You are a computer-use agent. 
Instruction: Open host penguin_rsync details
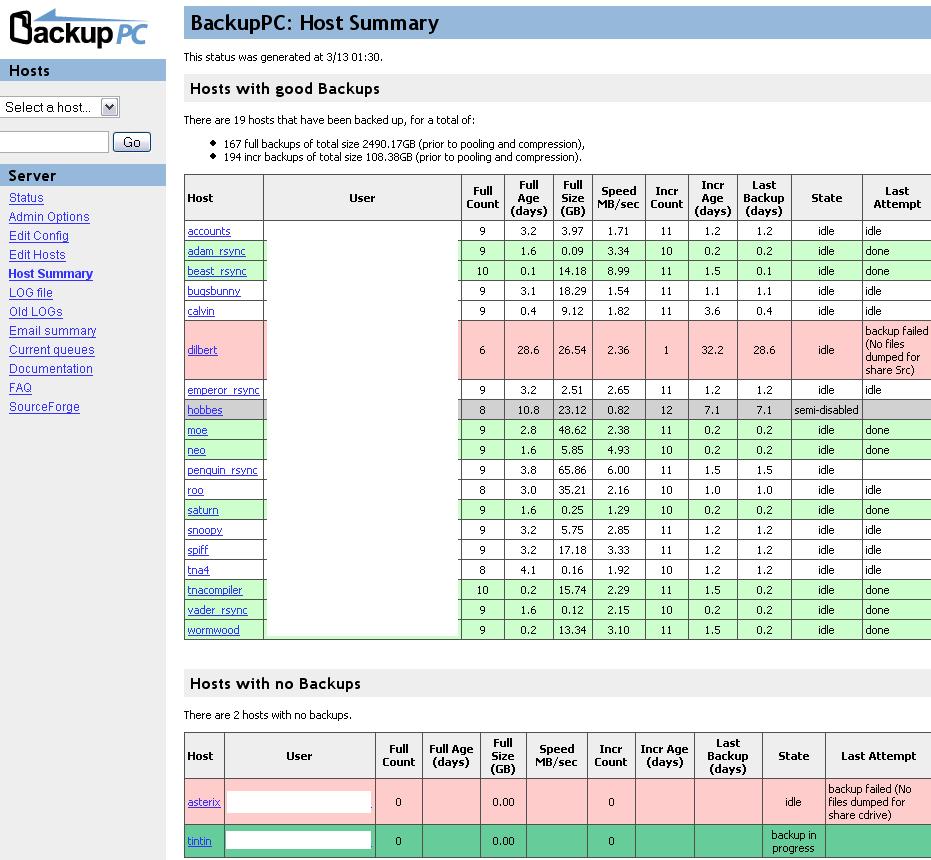[222, 470]
